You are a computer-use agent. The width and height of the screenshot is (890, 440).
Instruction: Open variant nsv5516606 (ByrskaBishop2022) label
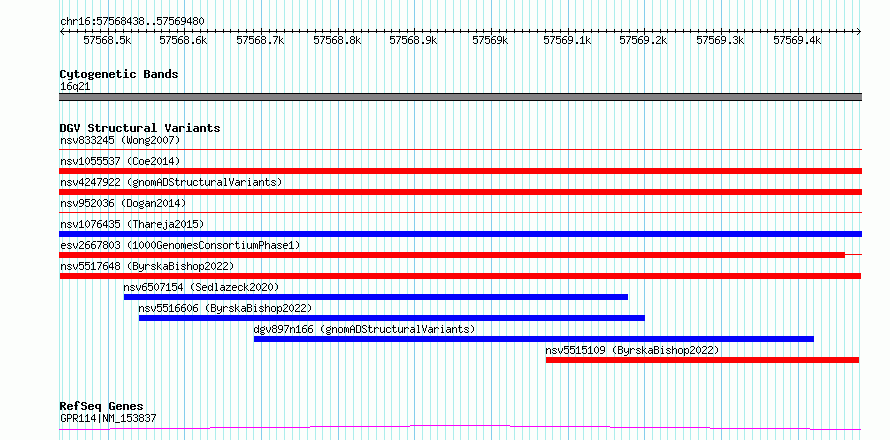click(225, 308)
